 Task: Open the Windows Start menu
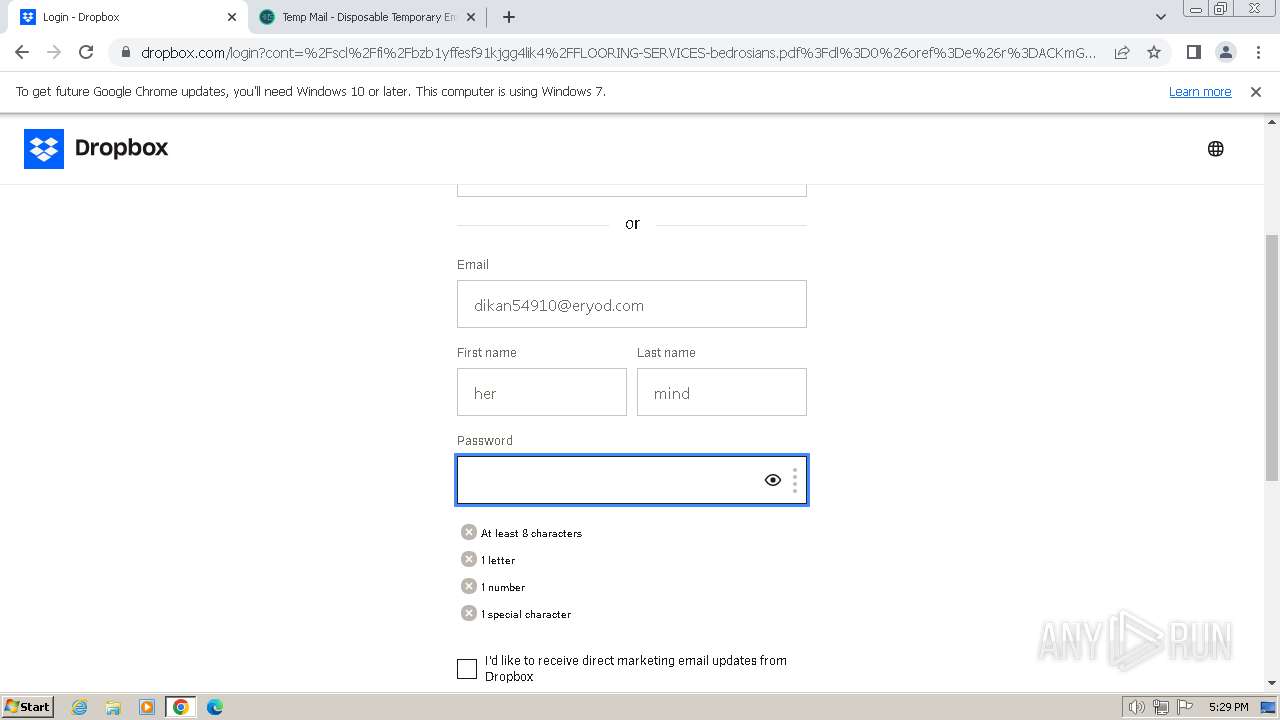(28, 707)
